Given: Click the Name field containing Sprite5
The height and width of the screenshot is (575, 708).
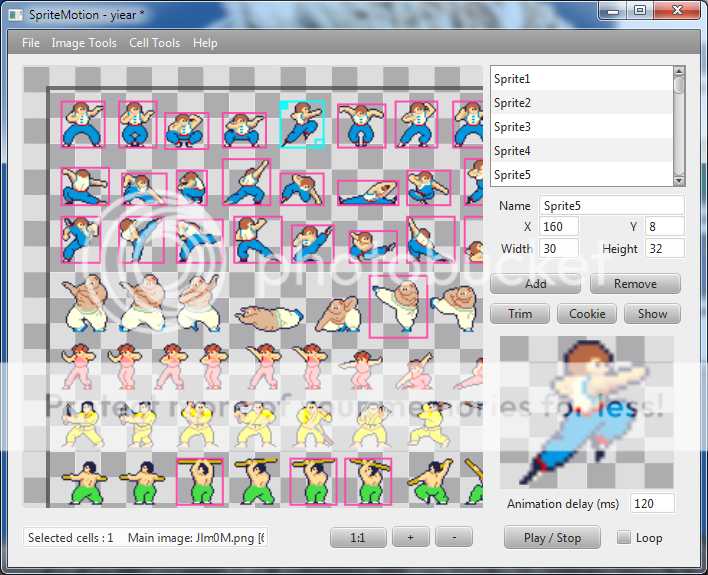Looking at the screenshot, I should pos(611,206).
